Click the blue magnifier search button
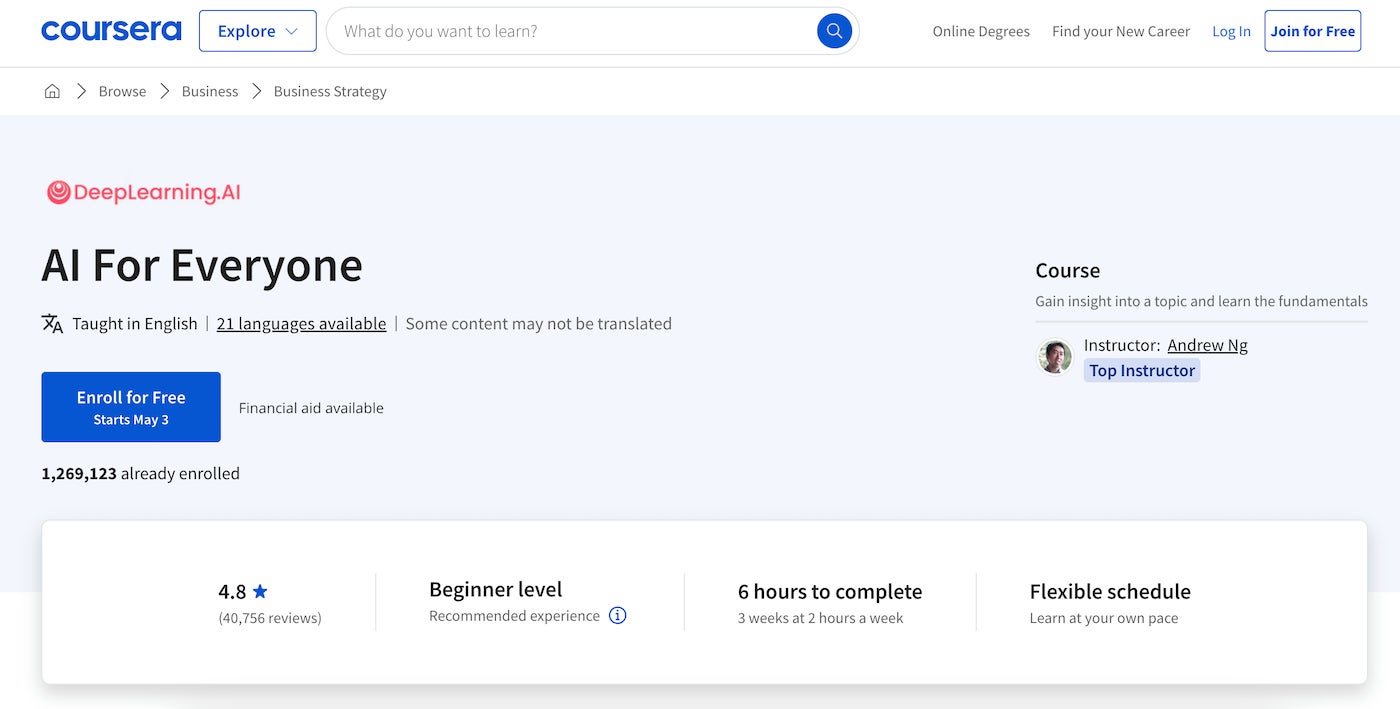The width and height of the screenshot is (1400, 709). click(x=834, y=31)
